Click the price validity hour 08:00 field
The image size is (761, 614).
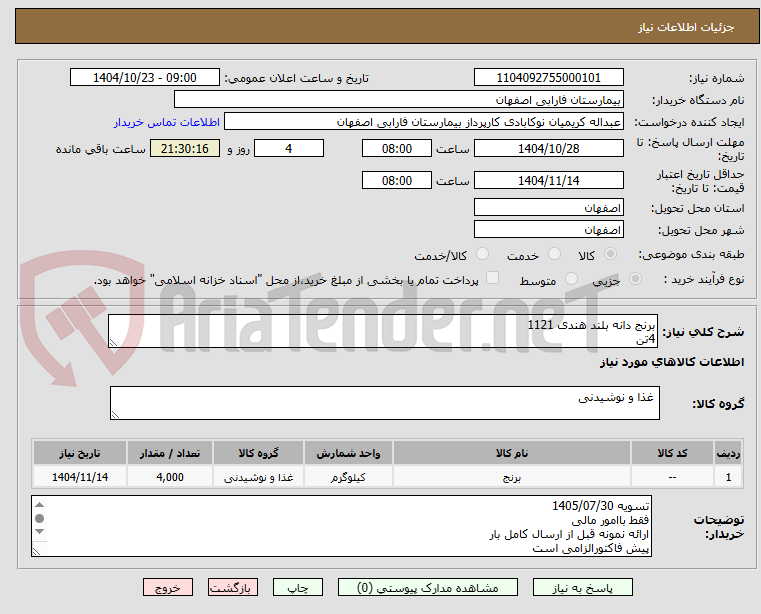click(x=397, y=181)
